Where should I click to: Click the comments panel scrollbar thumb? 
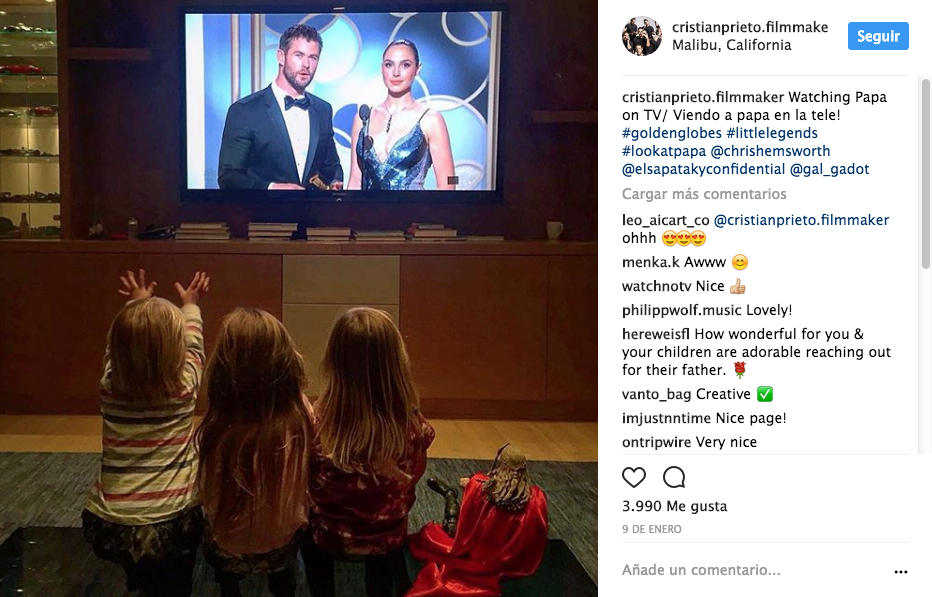[x=925, y=173]
